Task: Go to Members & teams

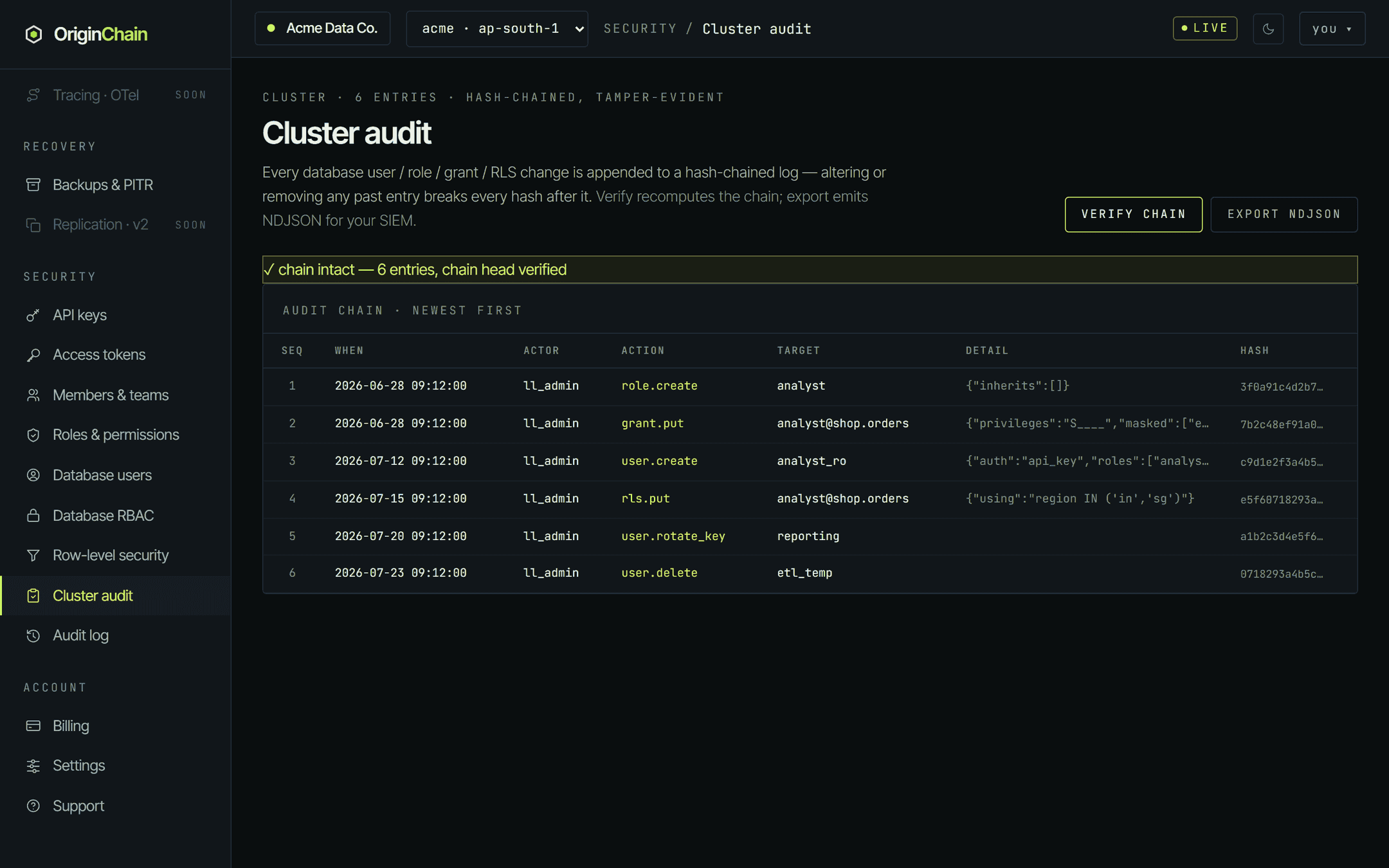Action: point(116,395)
